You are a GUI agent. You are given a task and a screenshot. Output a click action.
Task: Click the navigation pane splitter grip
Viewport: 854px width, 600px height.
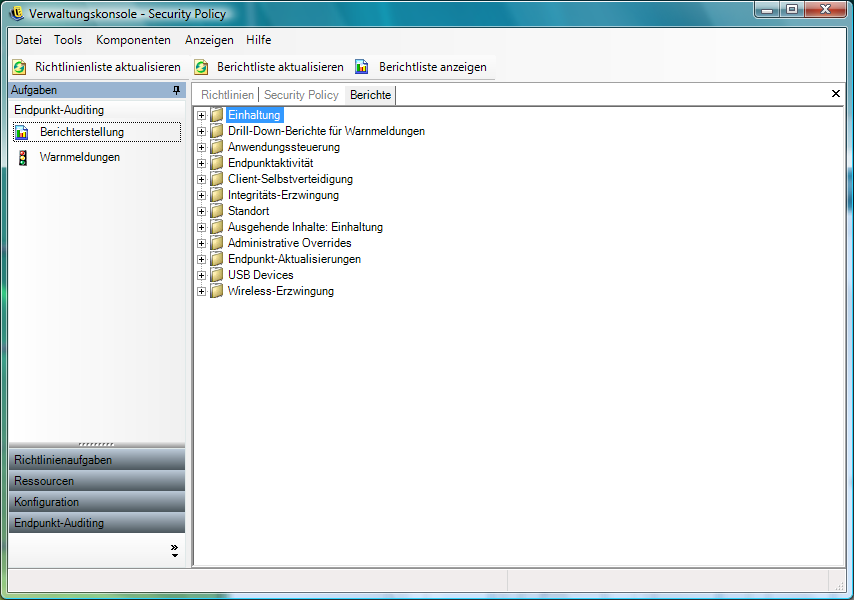96,444
